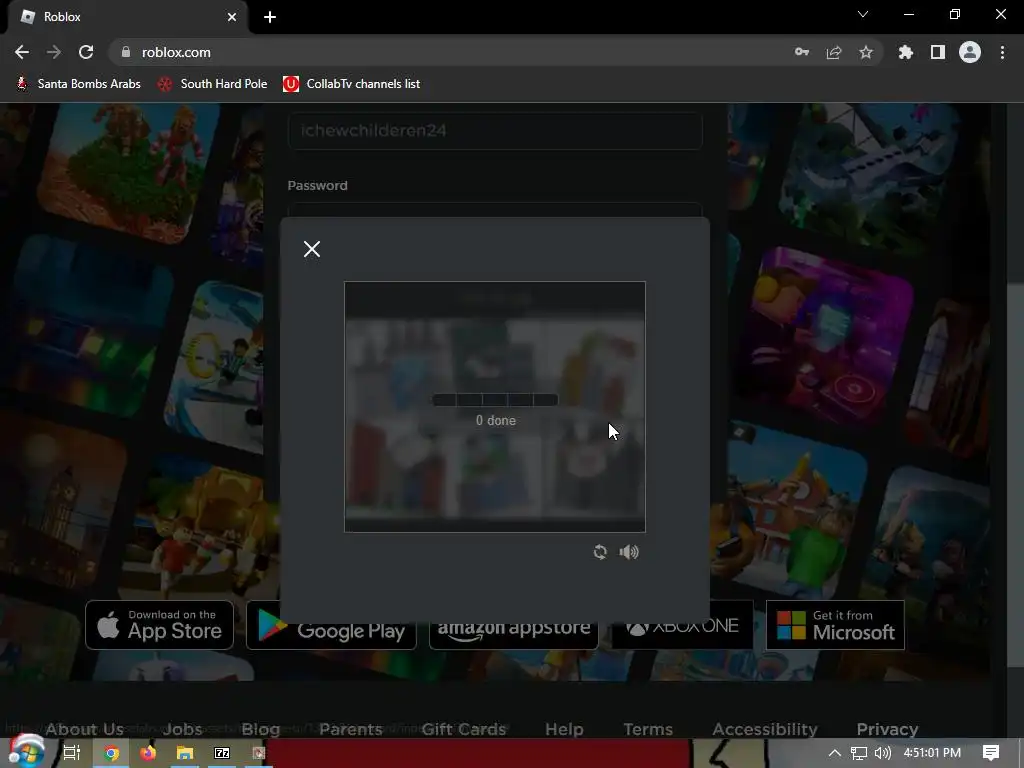
Task: Open Task View on the taskbar
Action: pyautogui.click(x=72, y=753)
